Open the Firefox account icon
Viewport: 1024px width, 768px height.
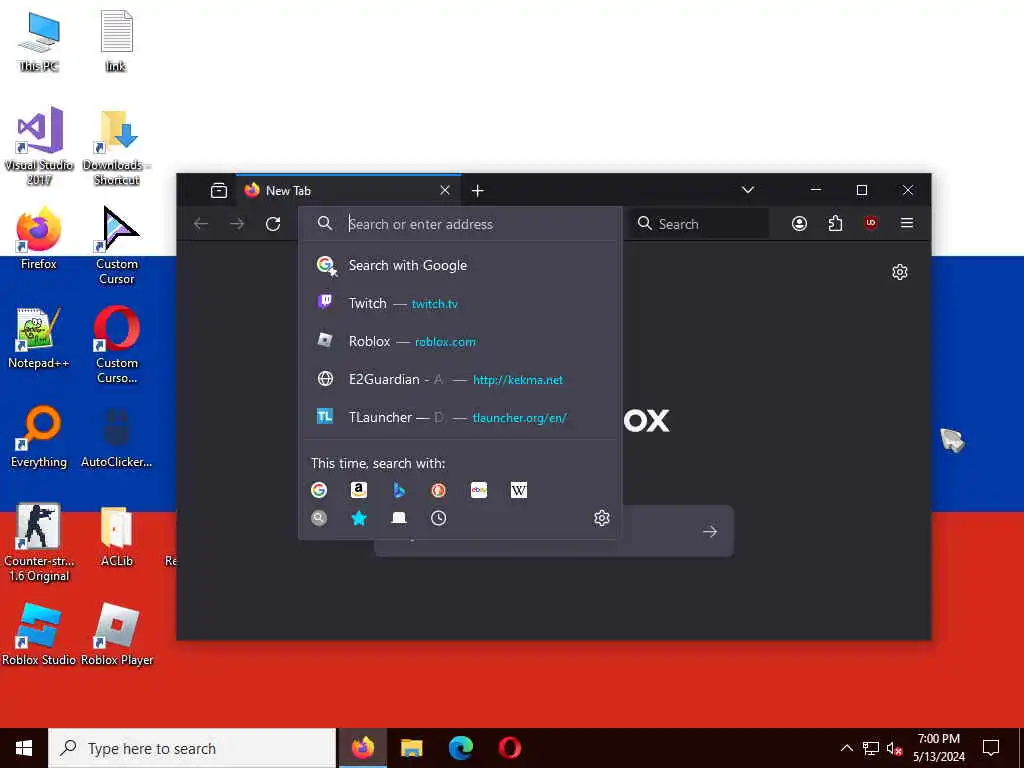799,224
